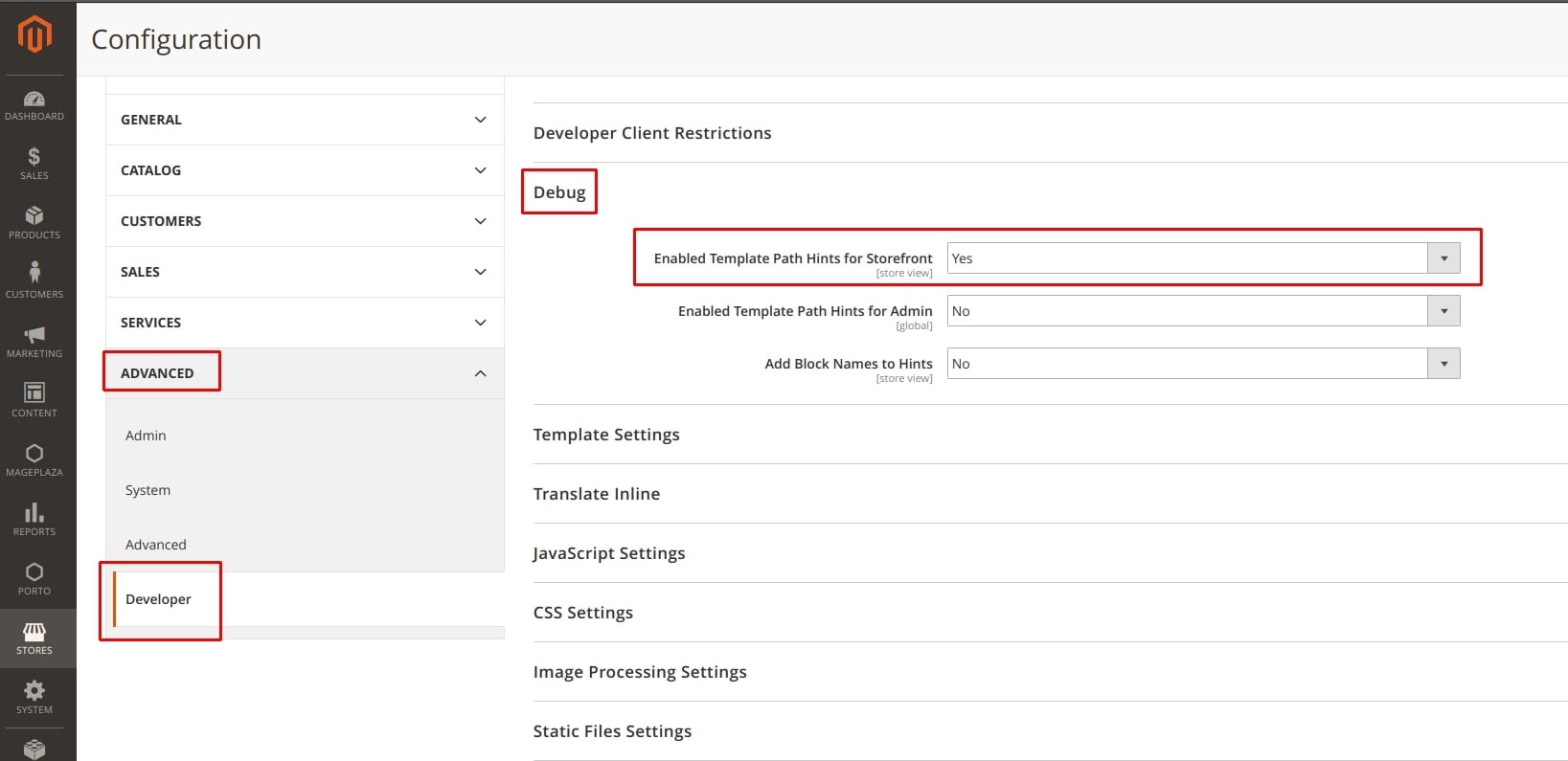Expand the Translate Inline section
The height and width of the screenshot is (761, 1568).
tap(597, 494)
